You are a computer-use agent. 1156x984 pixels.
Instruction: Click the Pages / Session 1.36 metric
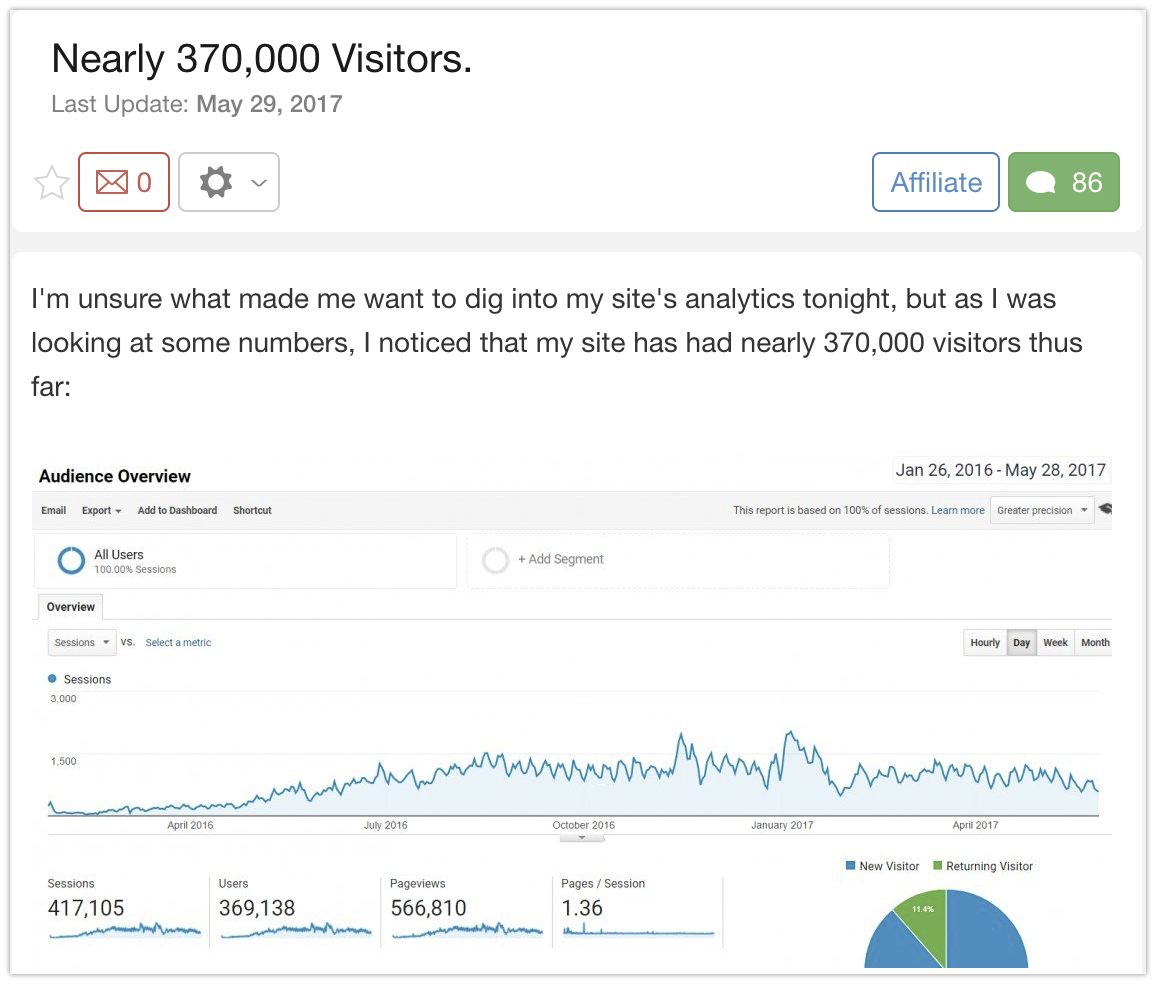[x=638, y=910]
